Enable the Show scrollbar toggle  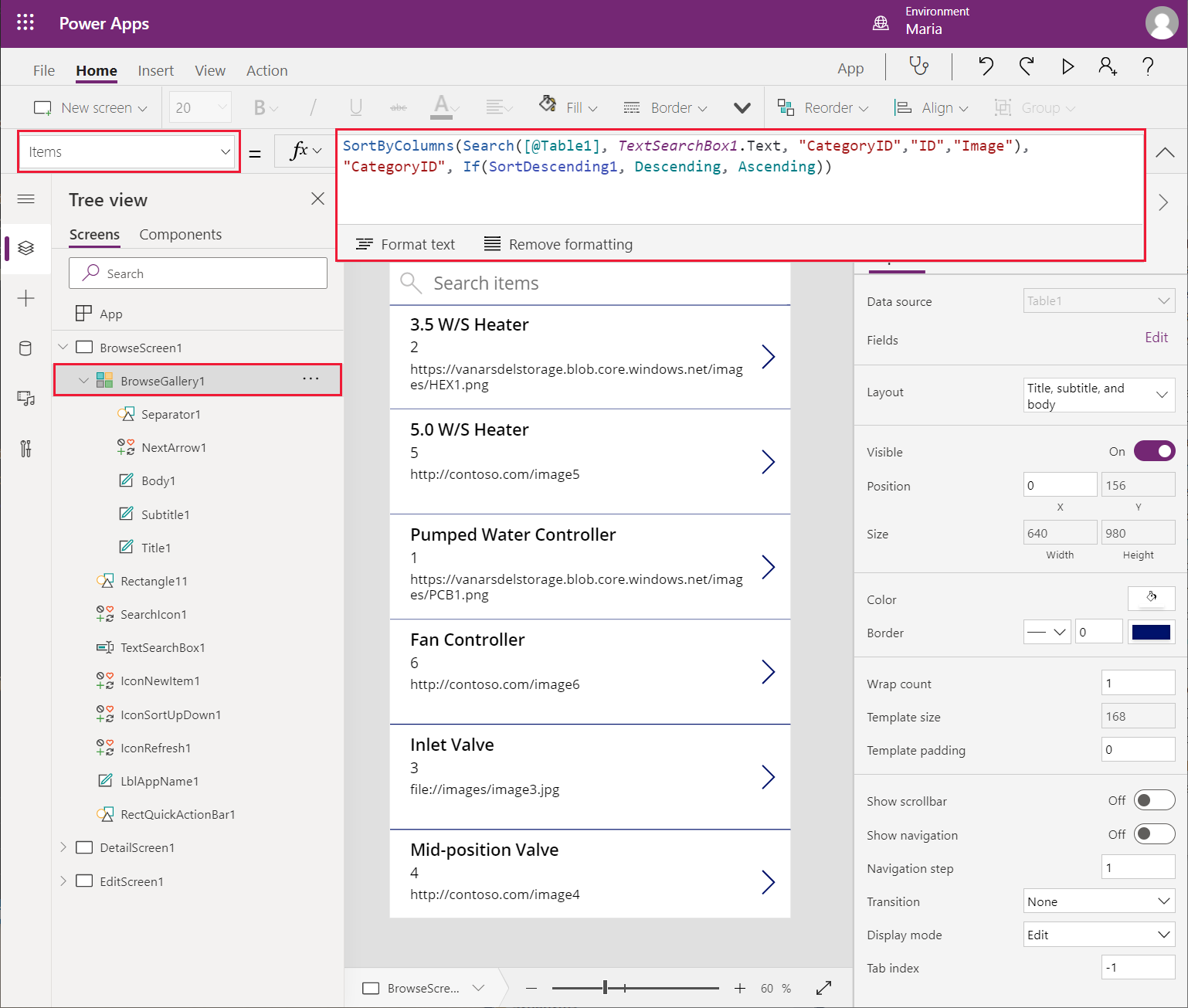coord(1154,800)
